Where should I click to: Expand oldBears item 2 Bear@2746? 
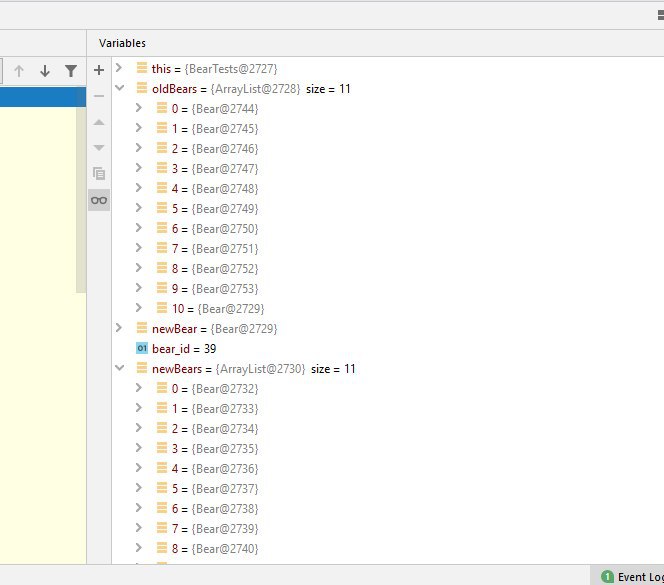pyautogui.click(x=138, y=148)
